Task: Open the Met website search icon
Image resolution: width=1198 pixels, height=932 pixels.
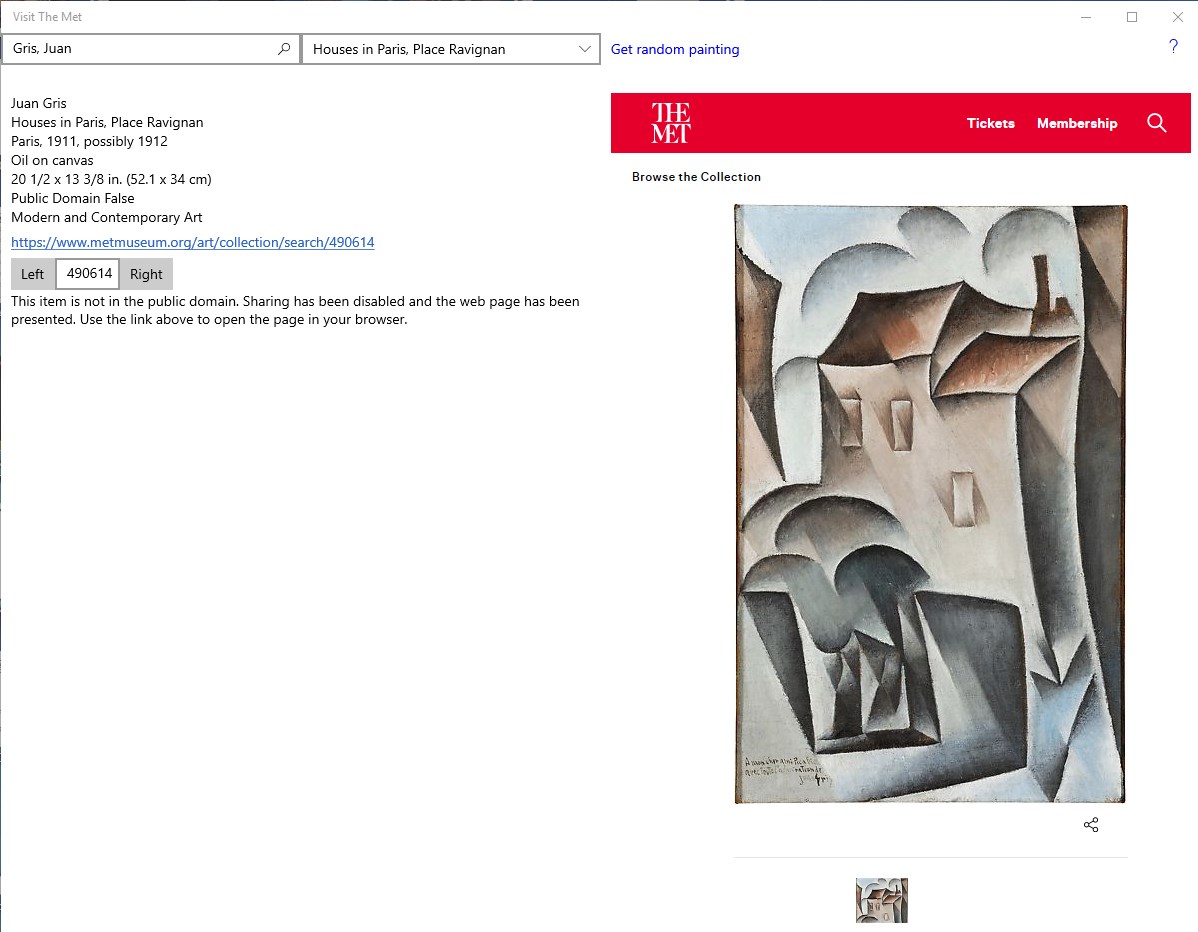Action: point(1156,123)
